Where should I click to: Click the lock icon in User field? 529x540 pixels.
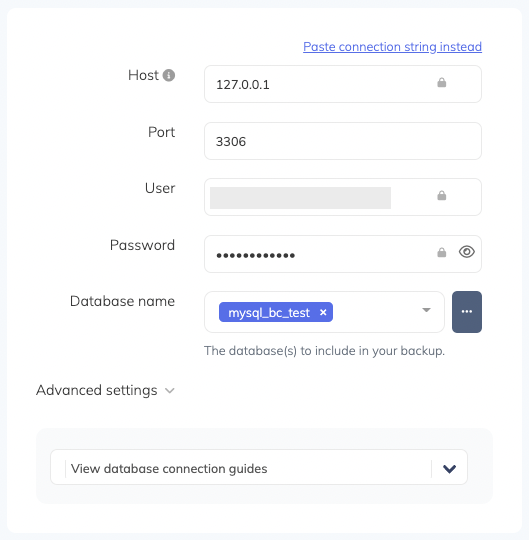442,196
